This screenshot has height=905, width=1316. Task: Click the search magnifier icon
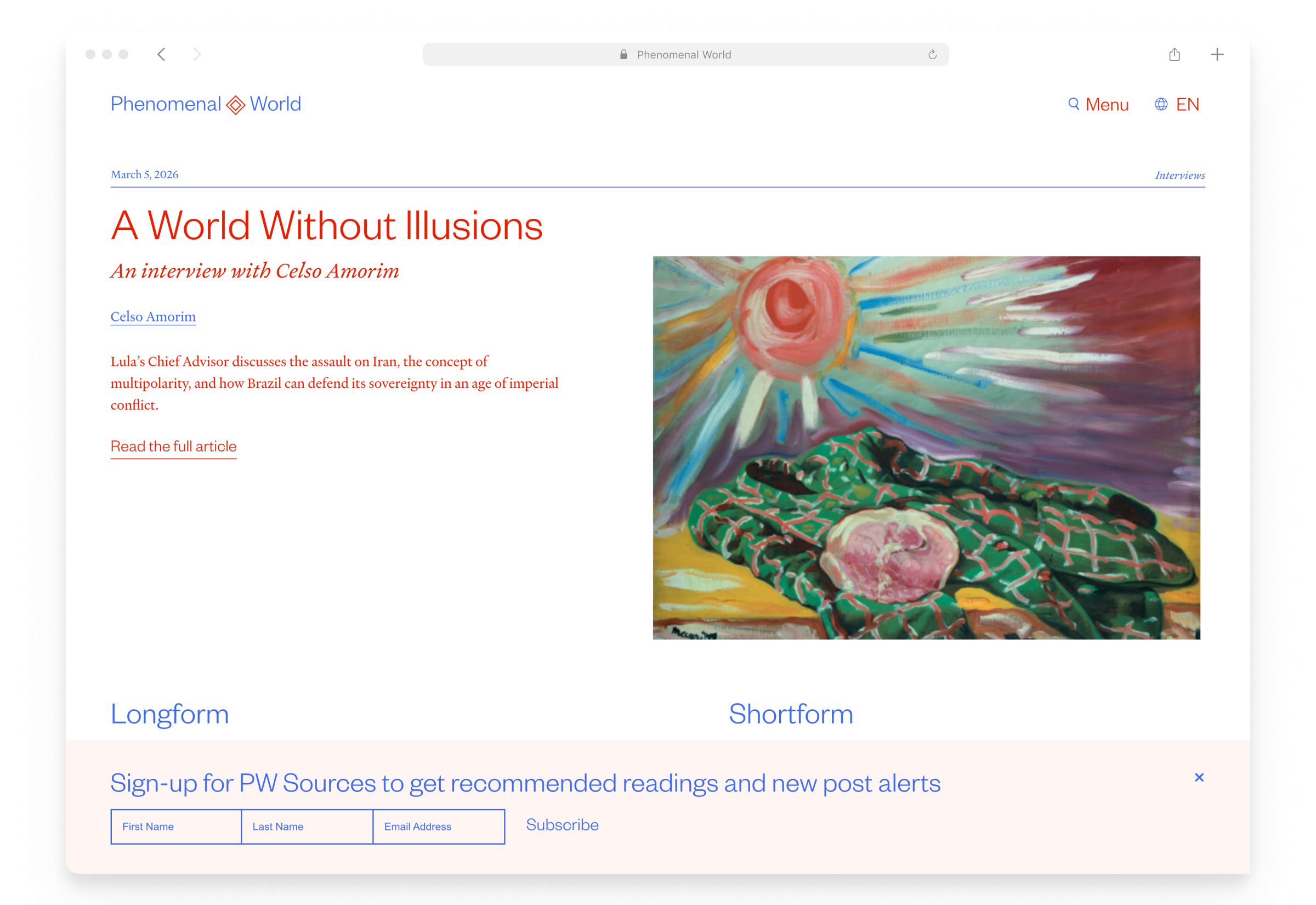[1073, 104]
